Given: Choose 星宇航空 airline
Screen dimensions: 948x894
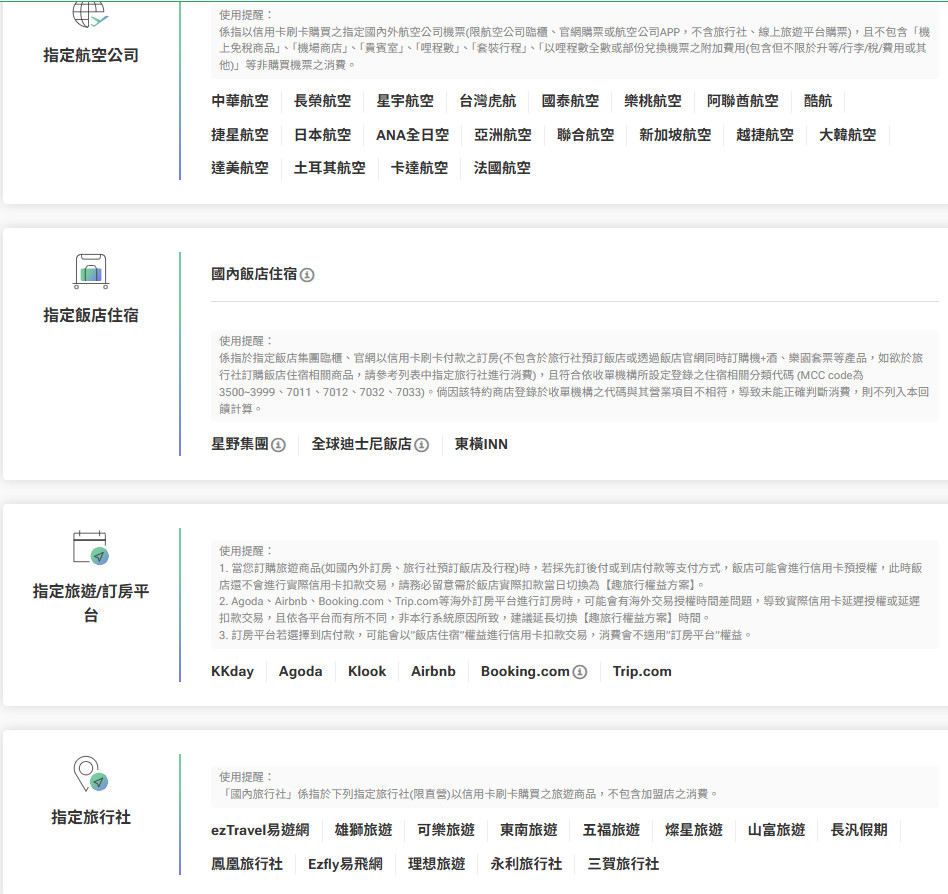Looking at the screenshot, I should pyautogui.click(x=405, y=101).
